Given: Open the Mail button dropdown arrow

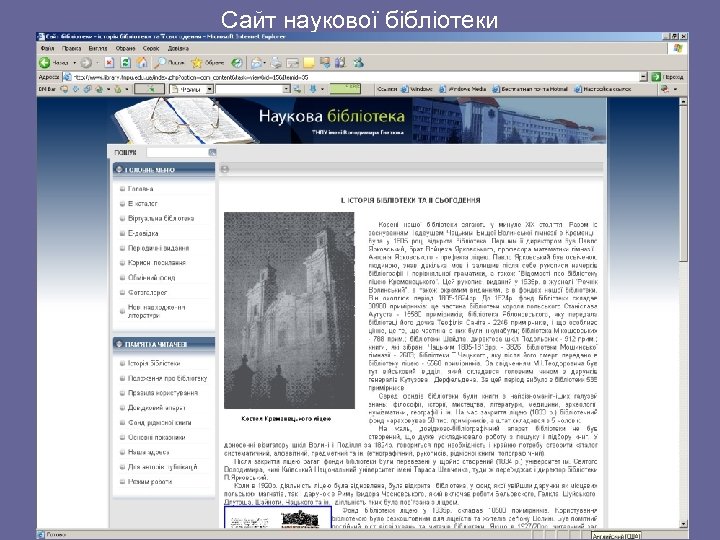Looking at the screenshot, I should tap(264, 63).
